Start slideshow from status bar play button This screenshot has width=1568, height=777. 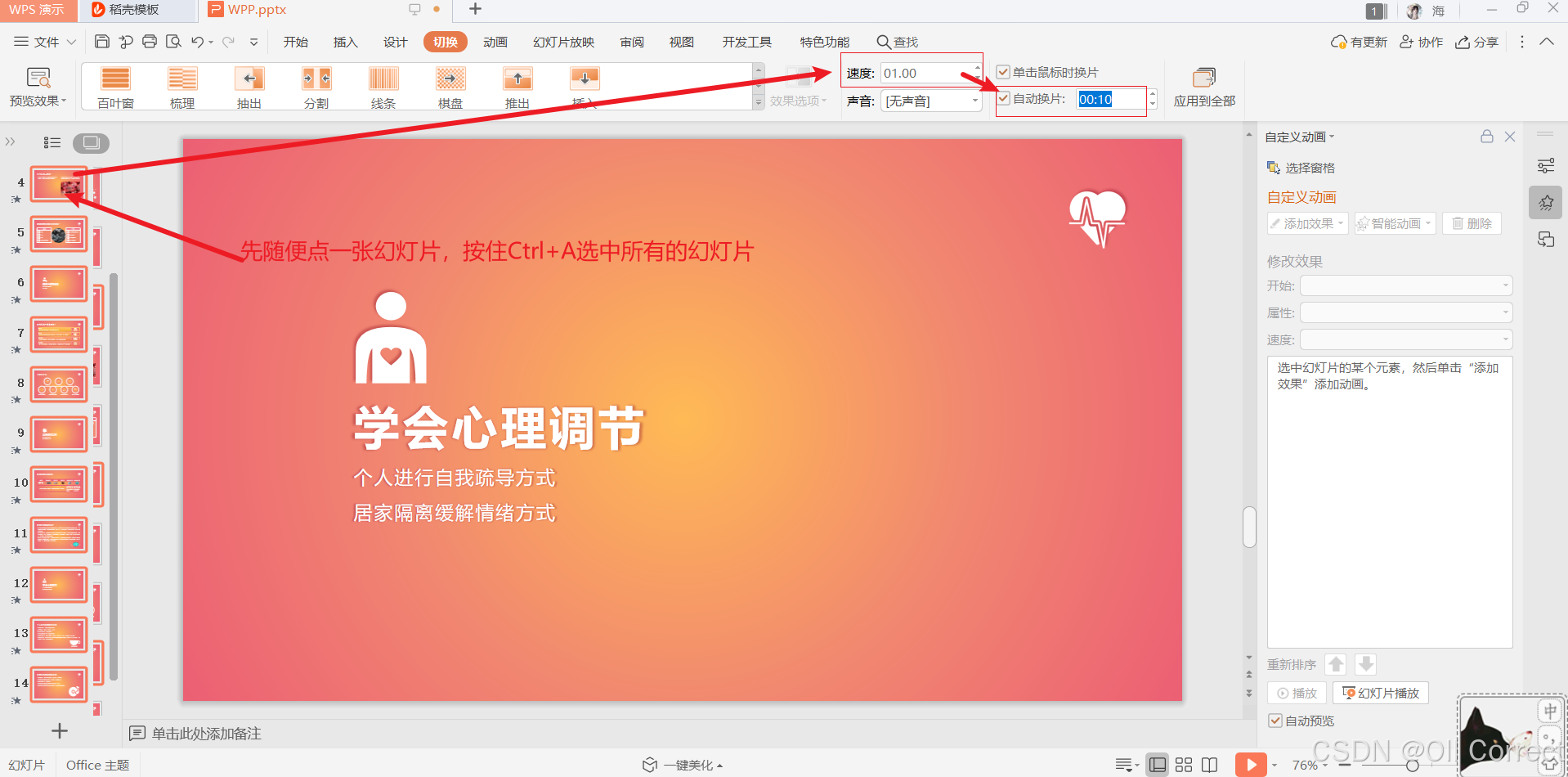coord(1251,765)
